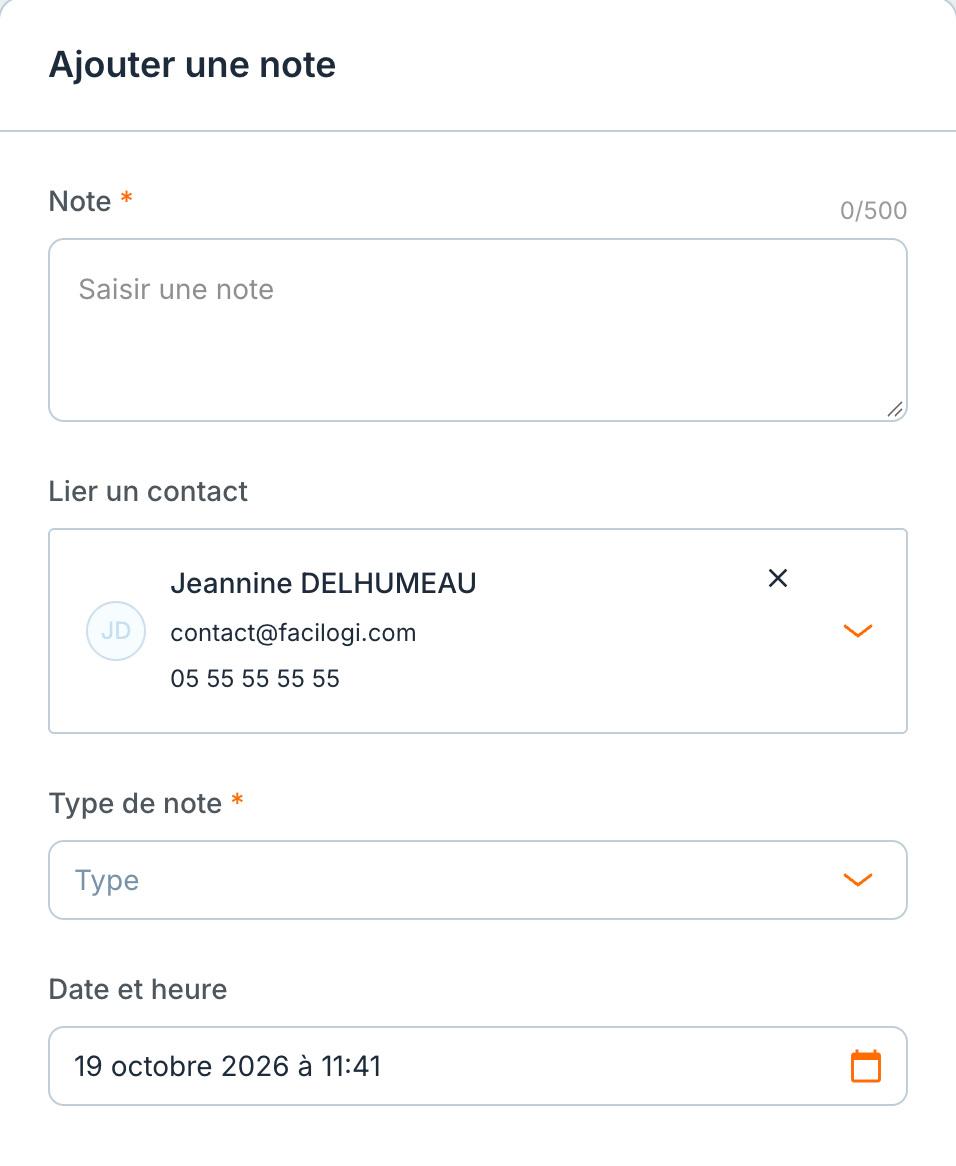Click the Note field label
Screen dimensions: 956x1166
coord(80,201)
